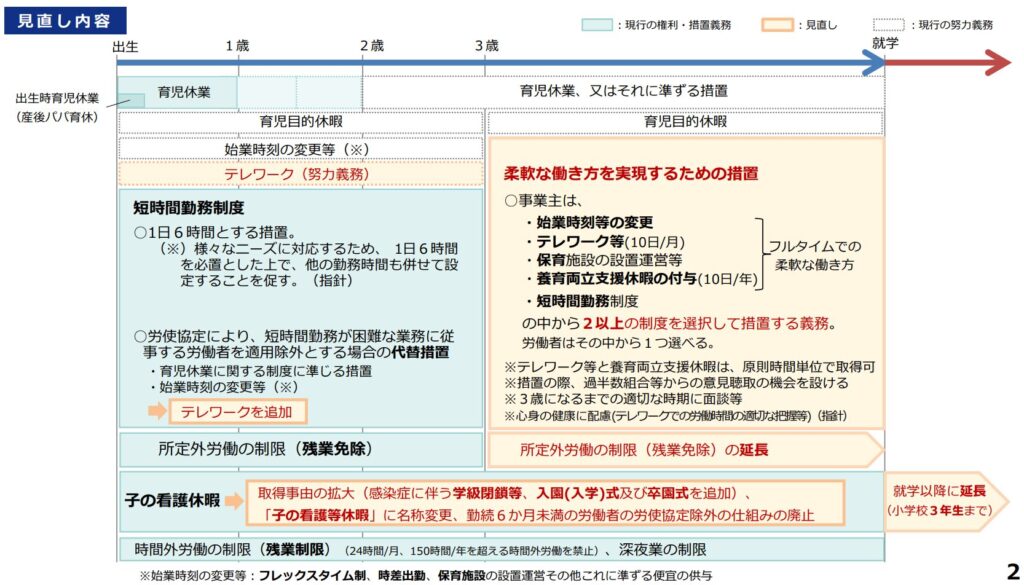Click the テレワーク（努力義務） dotted bar
The height and width of the screenshot is (585, 1024).
pos(300,173)
